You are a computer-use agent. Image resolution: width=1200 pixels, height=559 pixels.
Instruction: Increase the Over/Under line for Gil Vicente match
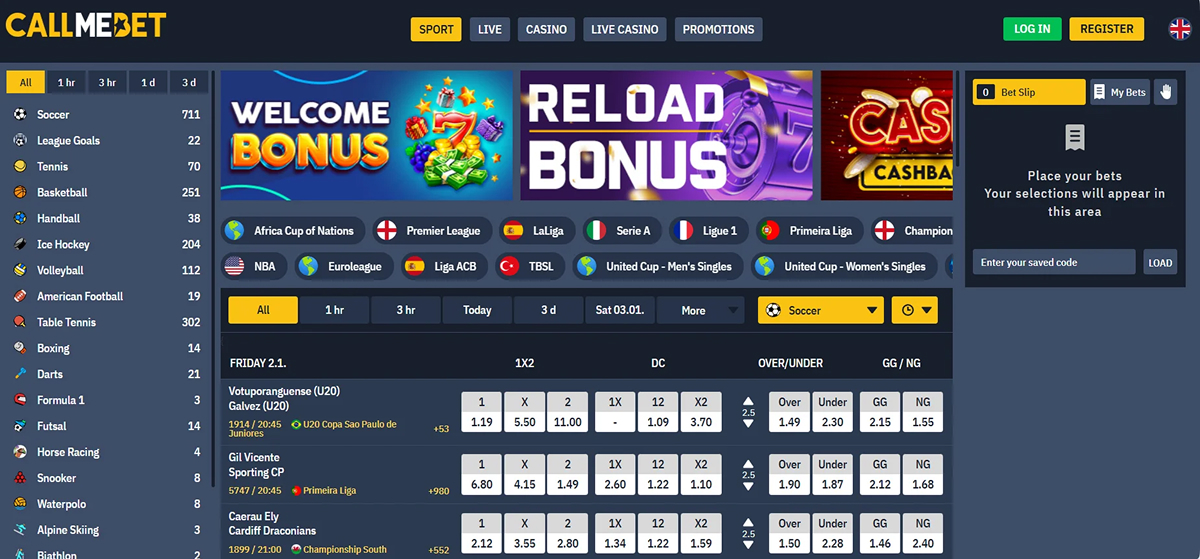748,462
